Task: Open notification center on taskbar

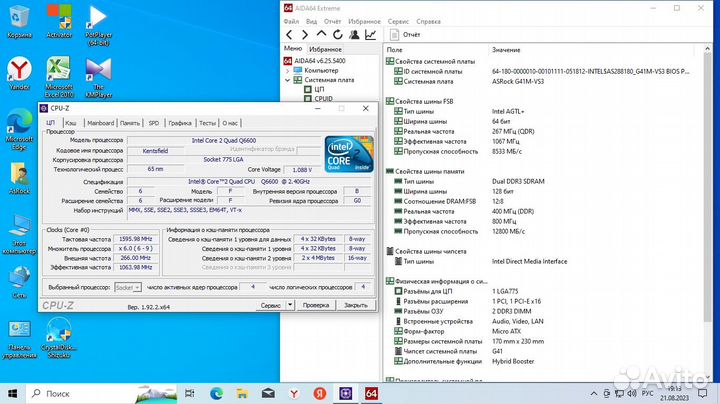Action: point(703,393)
